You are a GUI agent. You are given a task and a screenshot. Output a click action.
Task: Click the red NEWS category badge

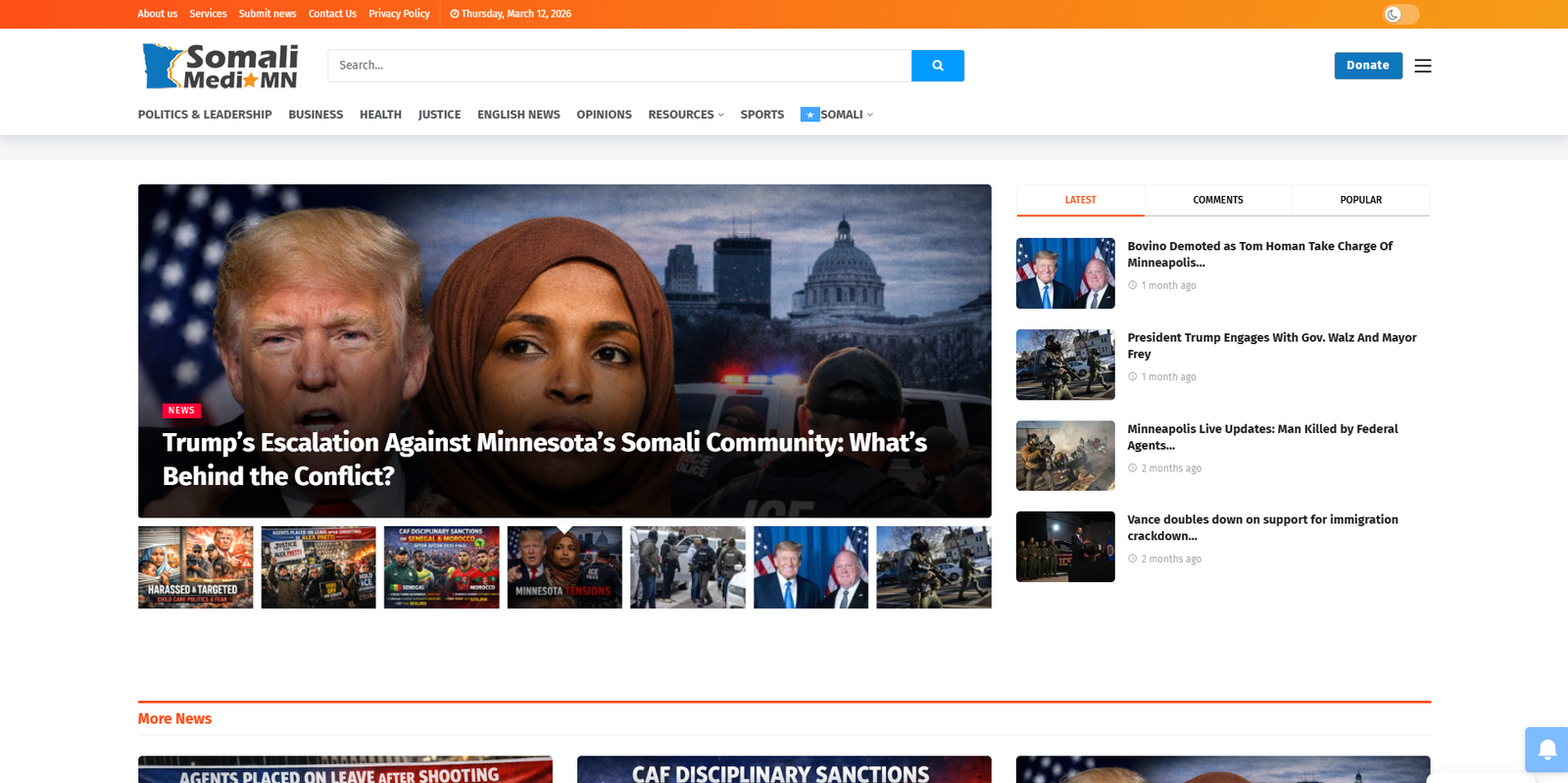tap(181, 411)
